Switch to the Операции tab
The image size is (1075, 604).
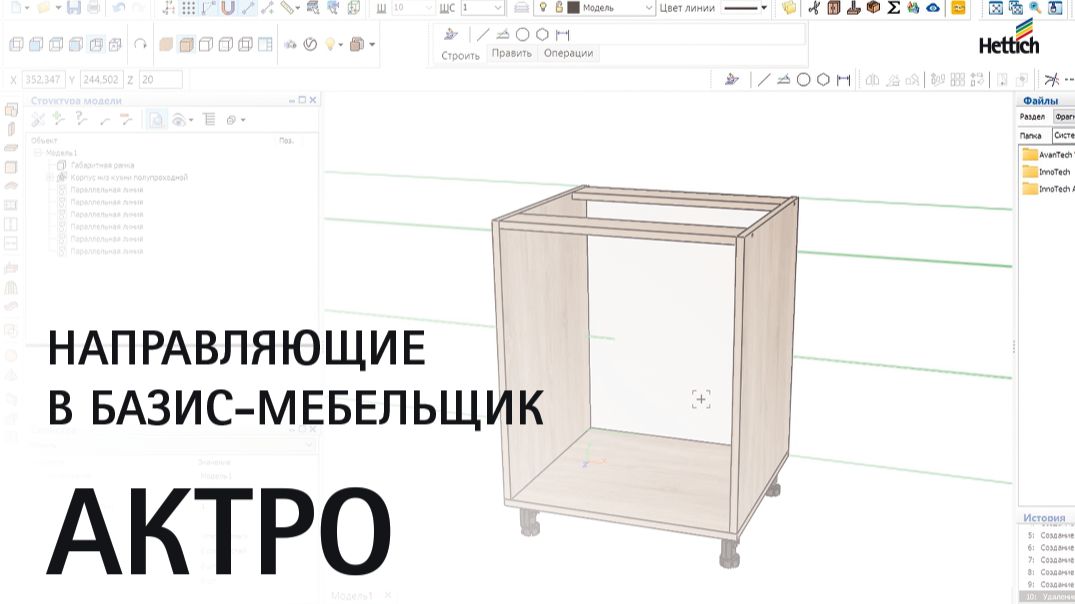coord(568,53)
